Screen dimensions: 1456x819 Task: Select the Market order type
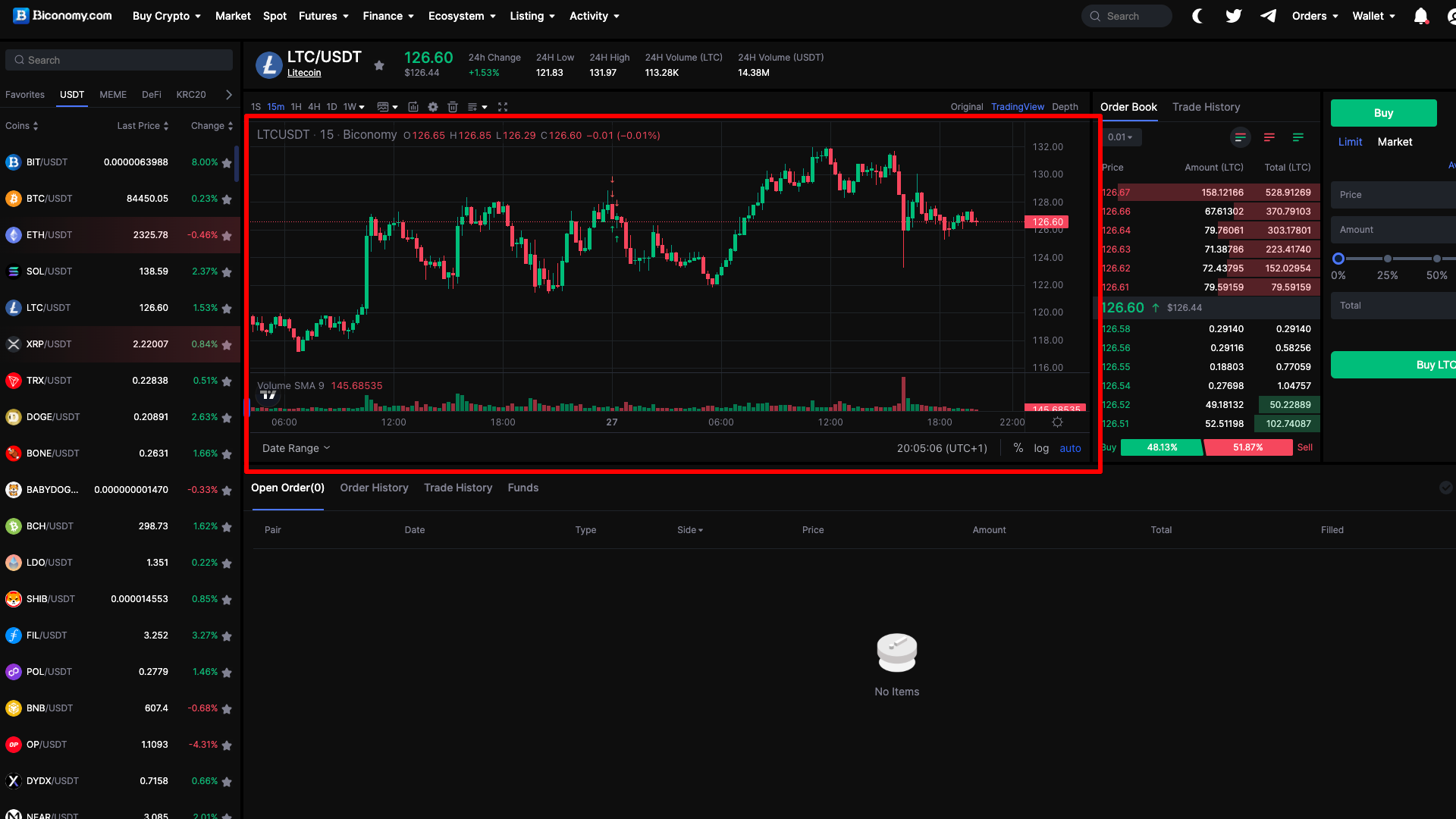coord(1395,142)
